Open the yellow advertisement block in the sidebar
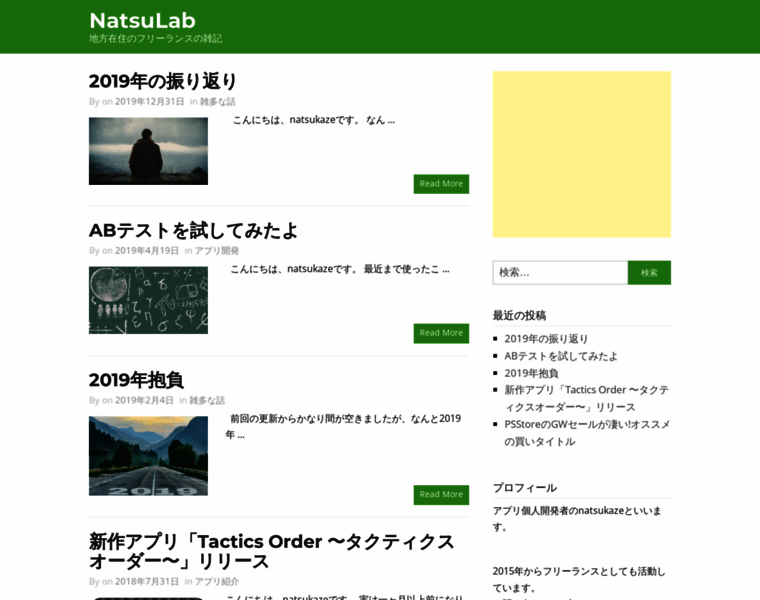This screenshot has width=760, height=600. point(582,155)
